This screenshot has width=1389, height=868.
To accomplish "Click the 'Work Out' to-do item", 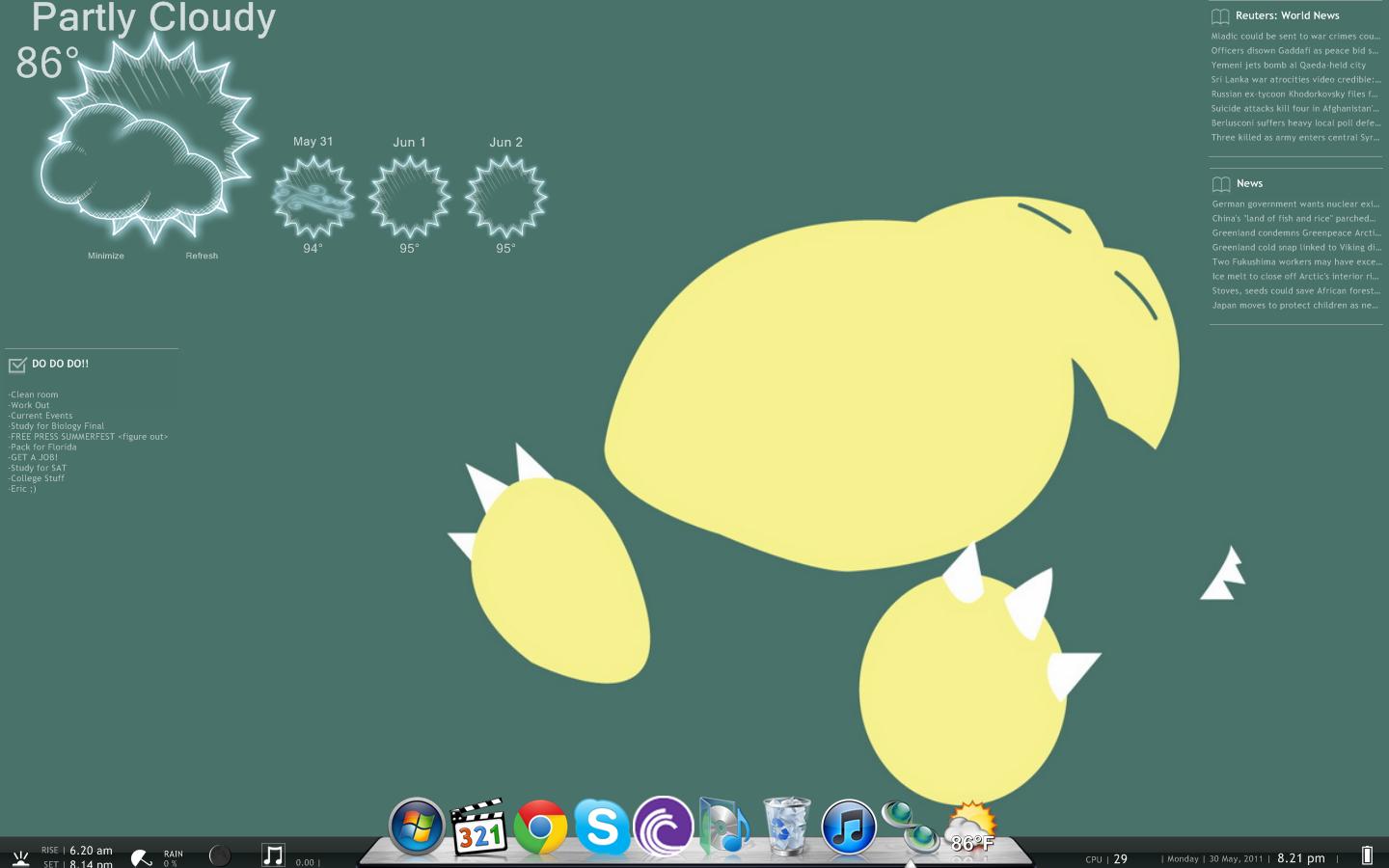I will coord(29,405).
